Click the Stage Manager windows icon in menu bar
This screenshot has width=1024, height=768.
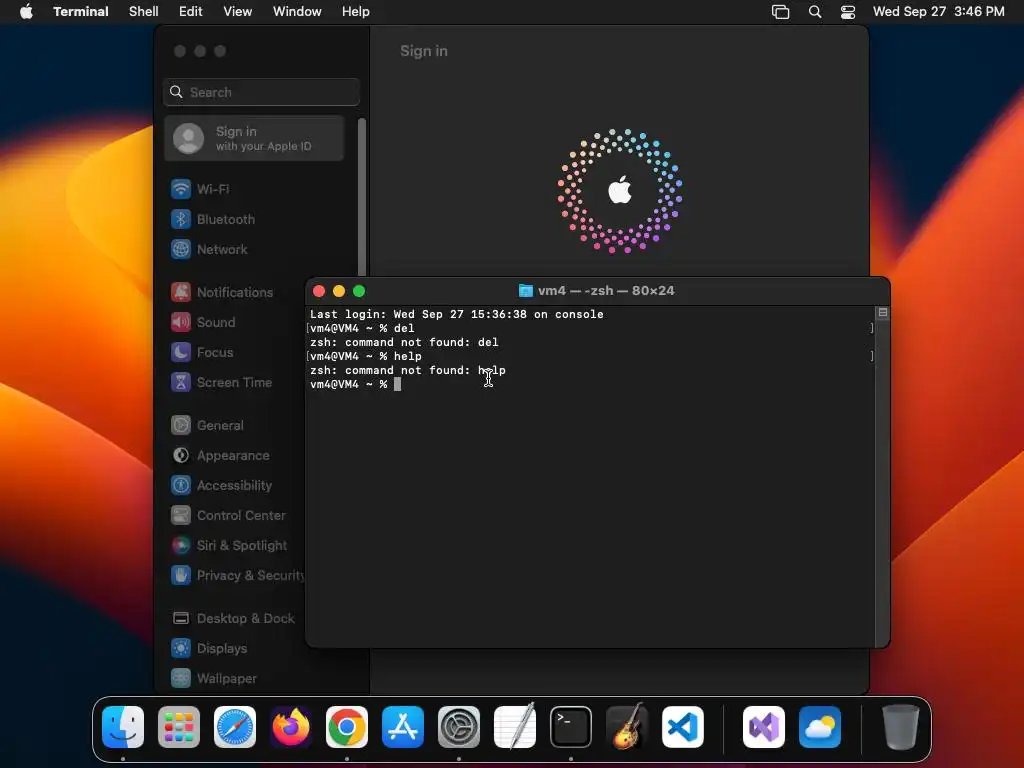[x=780, y=12]
